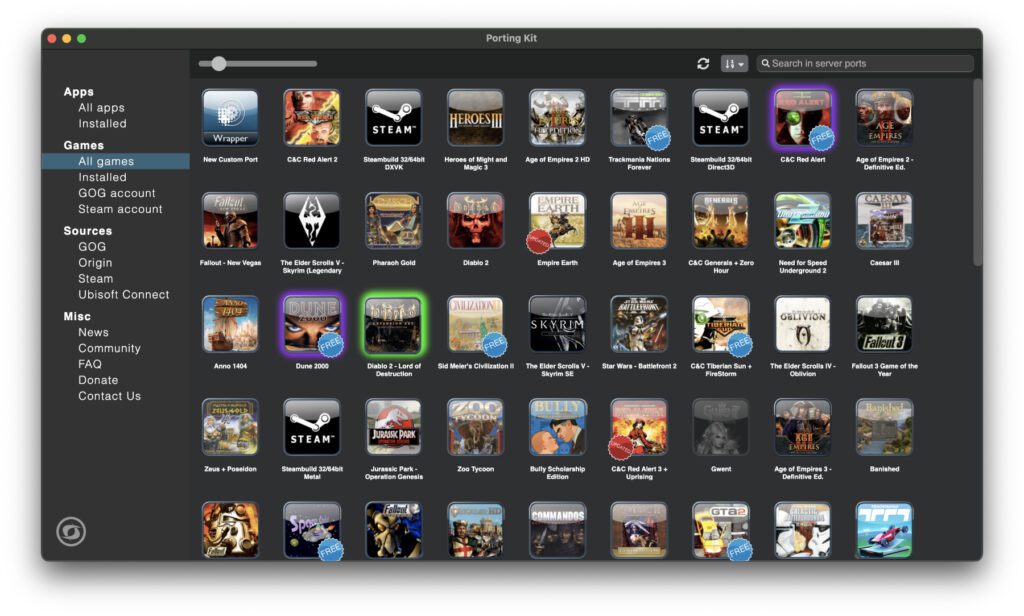Select Ubisoft Connect under Sources
1024x616 pixels.
[124, 295]
